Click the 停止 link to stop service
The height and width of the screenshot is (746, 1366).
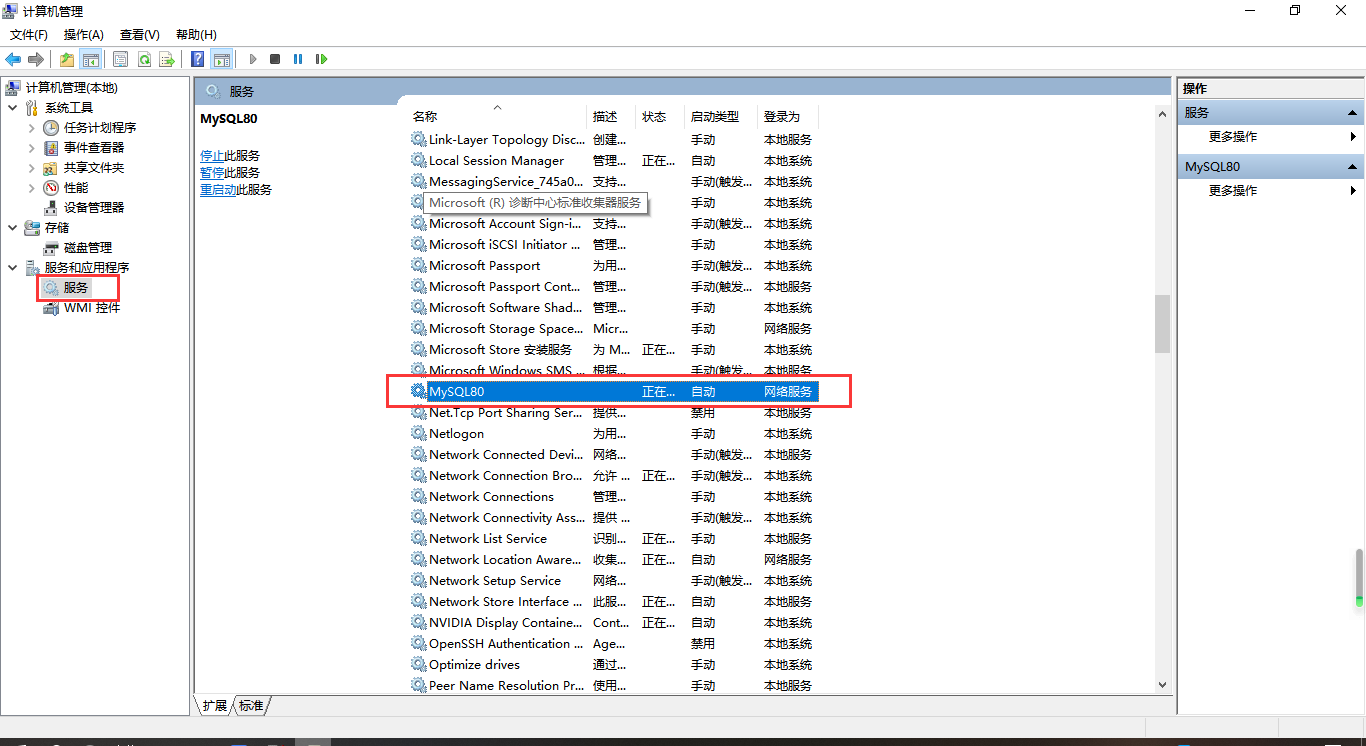(x=212, y=156)
